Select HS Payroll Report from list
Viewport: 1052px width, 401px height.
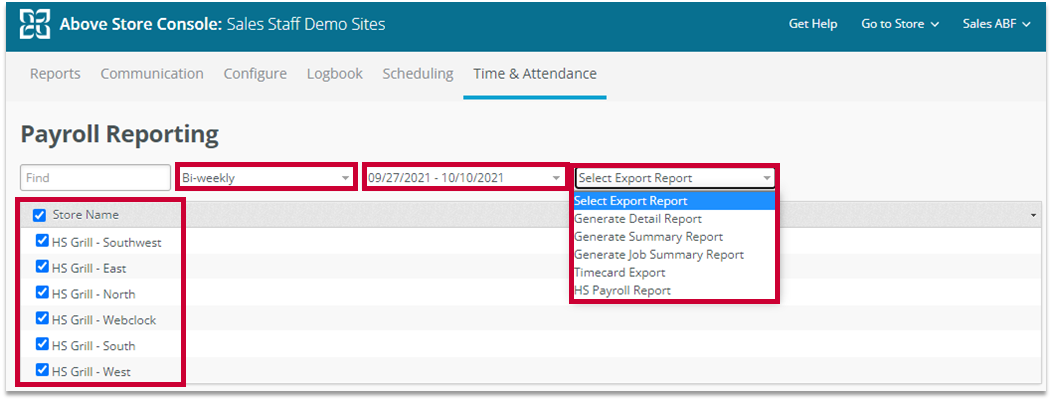[x=622, y=291]
